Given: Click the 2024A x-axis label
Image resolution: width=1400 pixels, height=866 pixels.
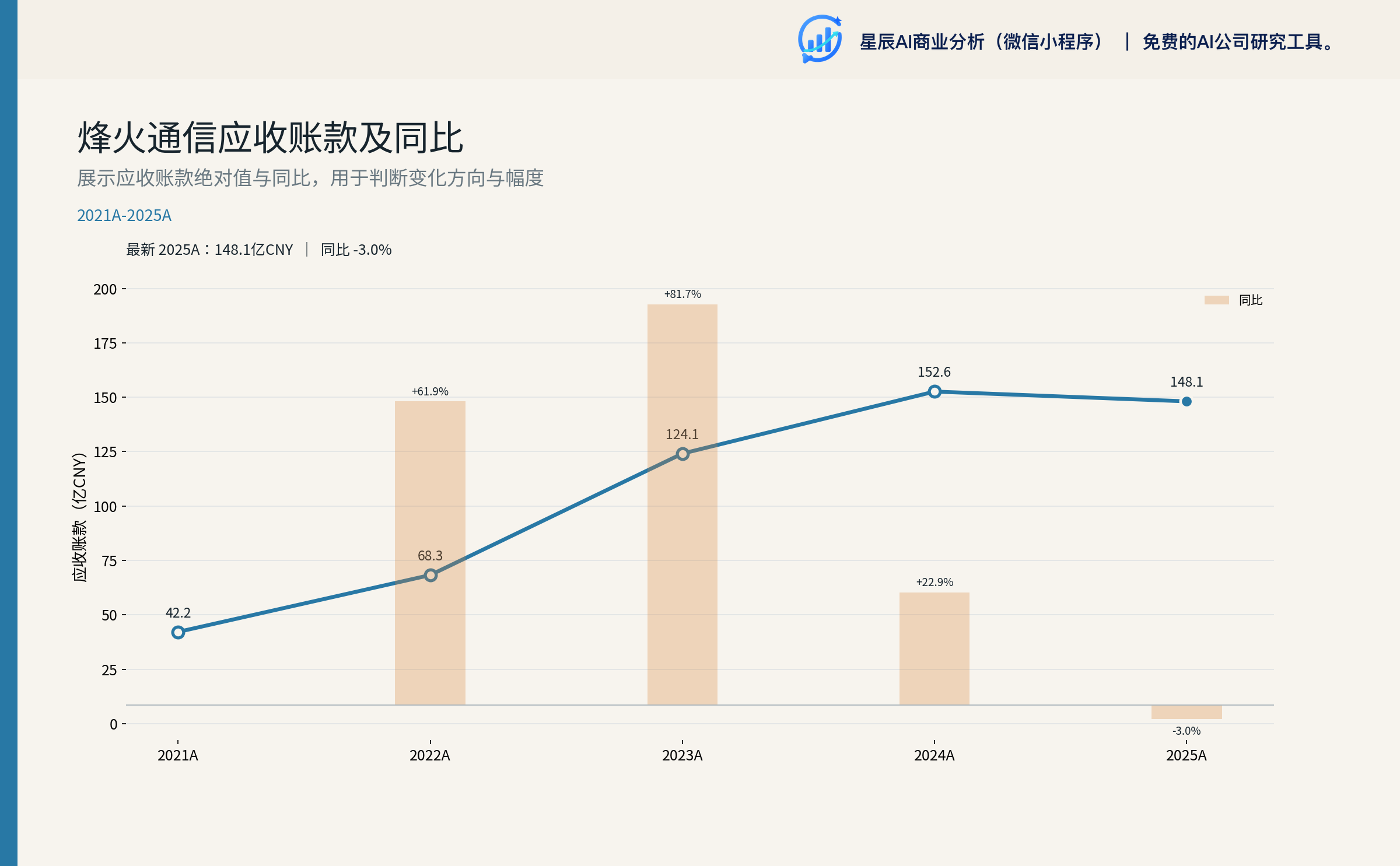Looking at the screenshot, I should (x=935, y=756).
